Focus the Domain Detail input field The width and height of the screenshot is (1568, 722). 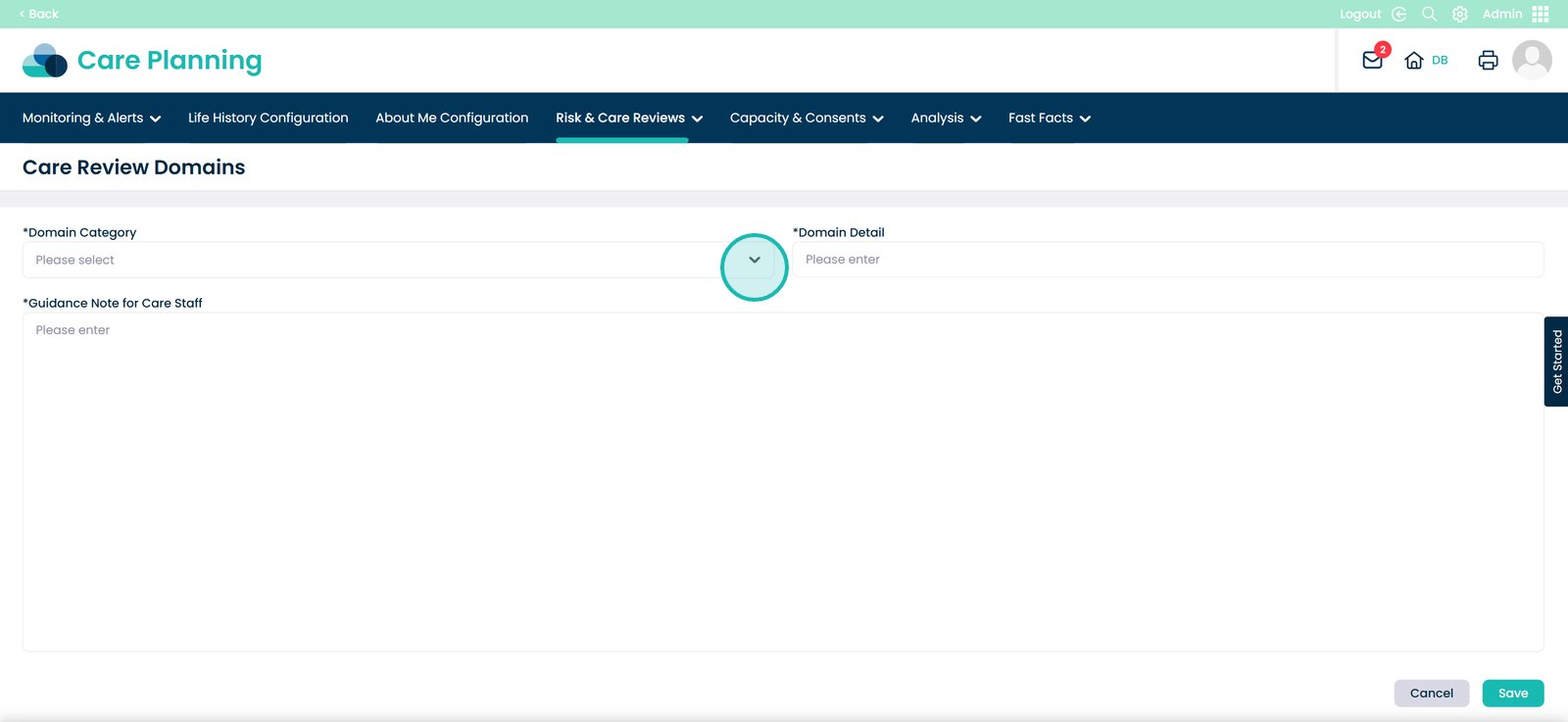[x=1166, y=260]
